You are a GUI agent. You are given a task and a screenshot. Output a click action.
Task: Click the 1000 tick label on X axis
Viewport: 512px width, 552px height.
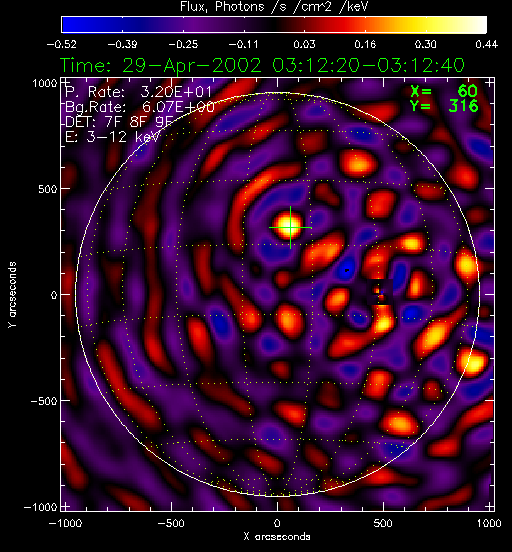(489, 523)
